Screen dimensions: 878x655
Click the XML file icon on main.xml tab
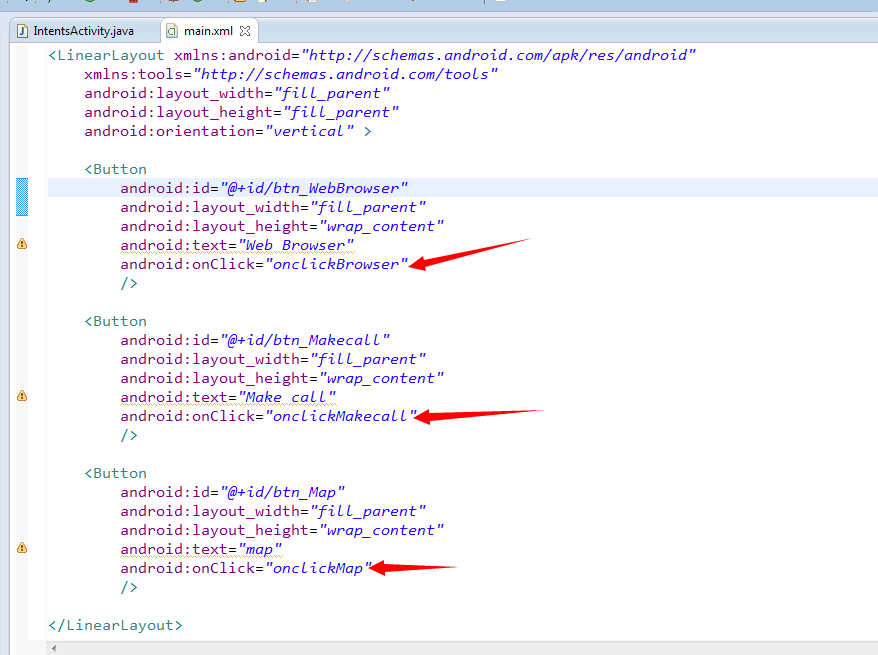[x=172, y=31]
